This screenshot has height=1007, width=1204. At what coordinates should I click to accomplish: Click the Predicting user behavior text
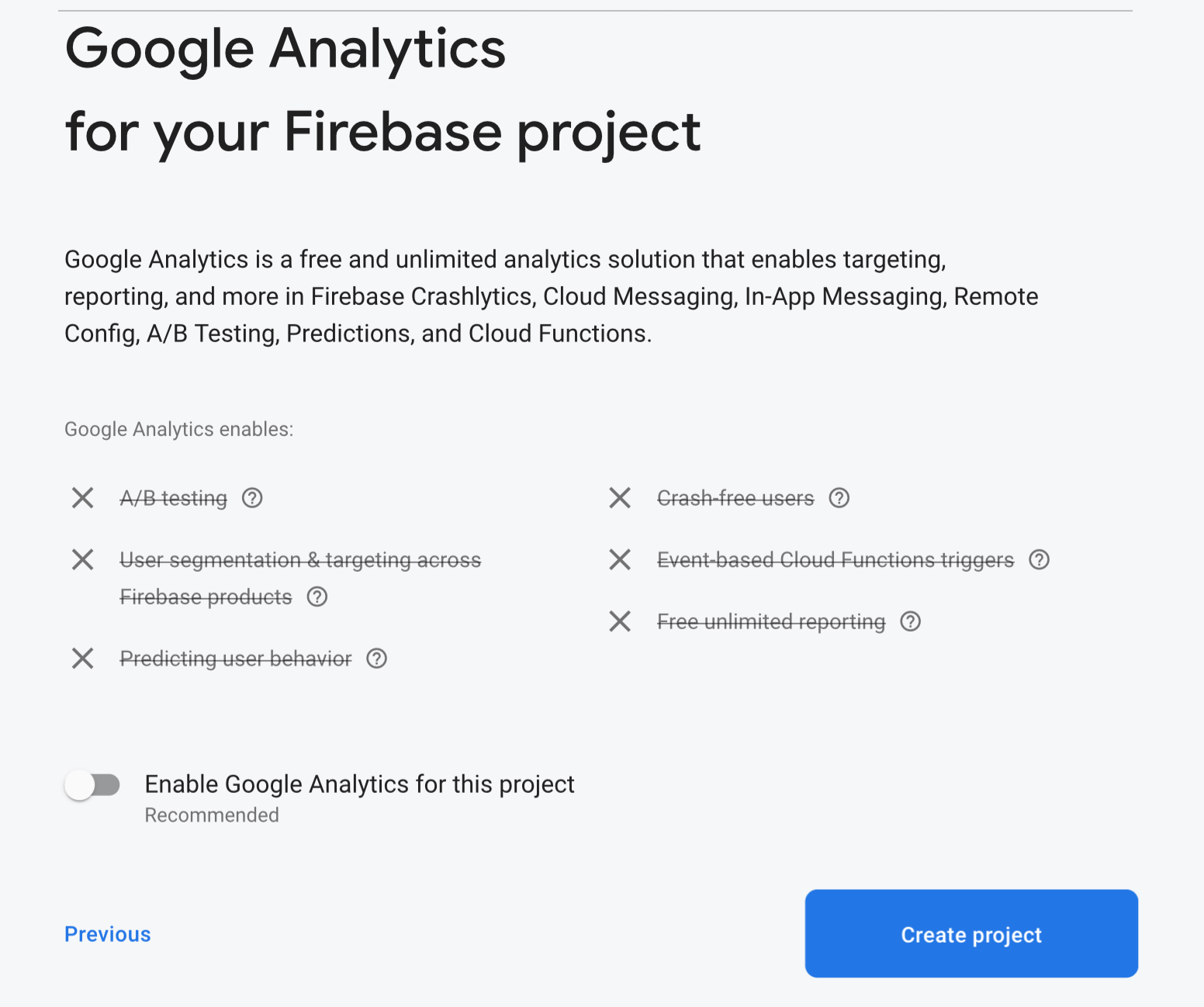point(236,659)
